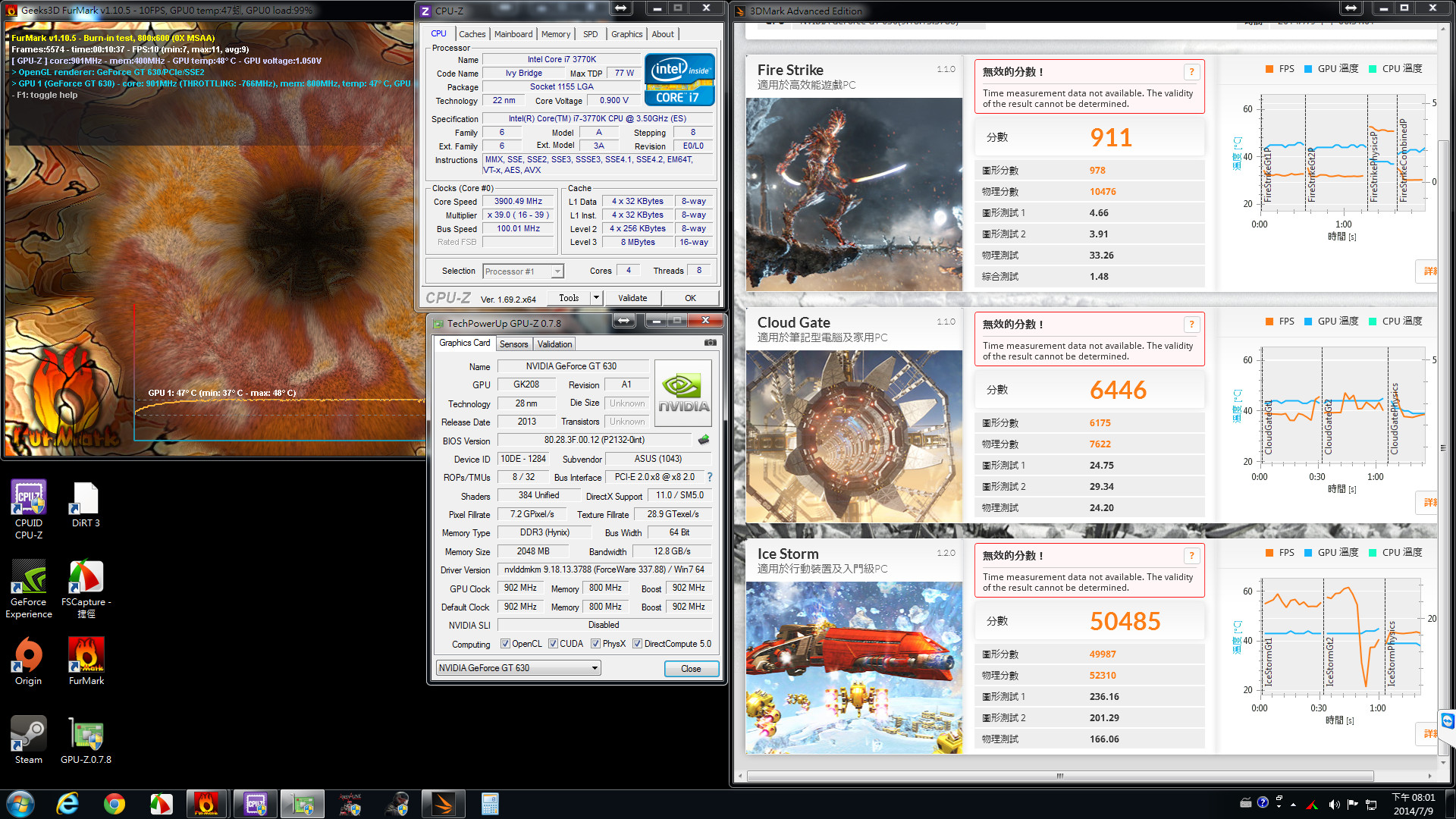Click the 3DMark horizontal scrollbar

pyautogui.click(x=1060, y=776)
